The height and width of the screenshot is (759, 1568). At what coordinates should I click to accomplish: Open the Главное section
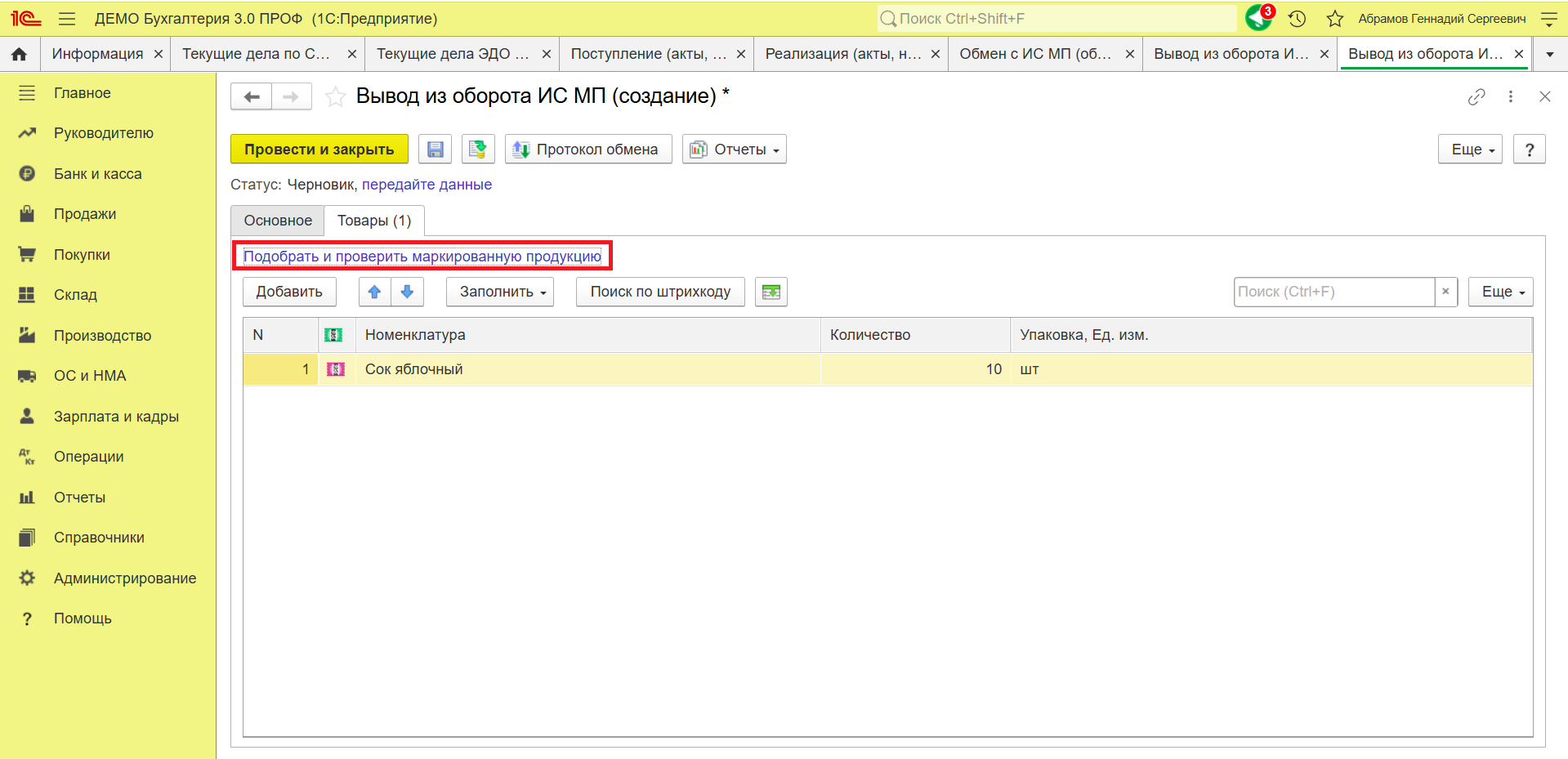[108, 93]
